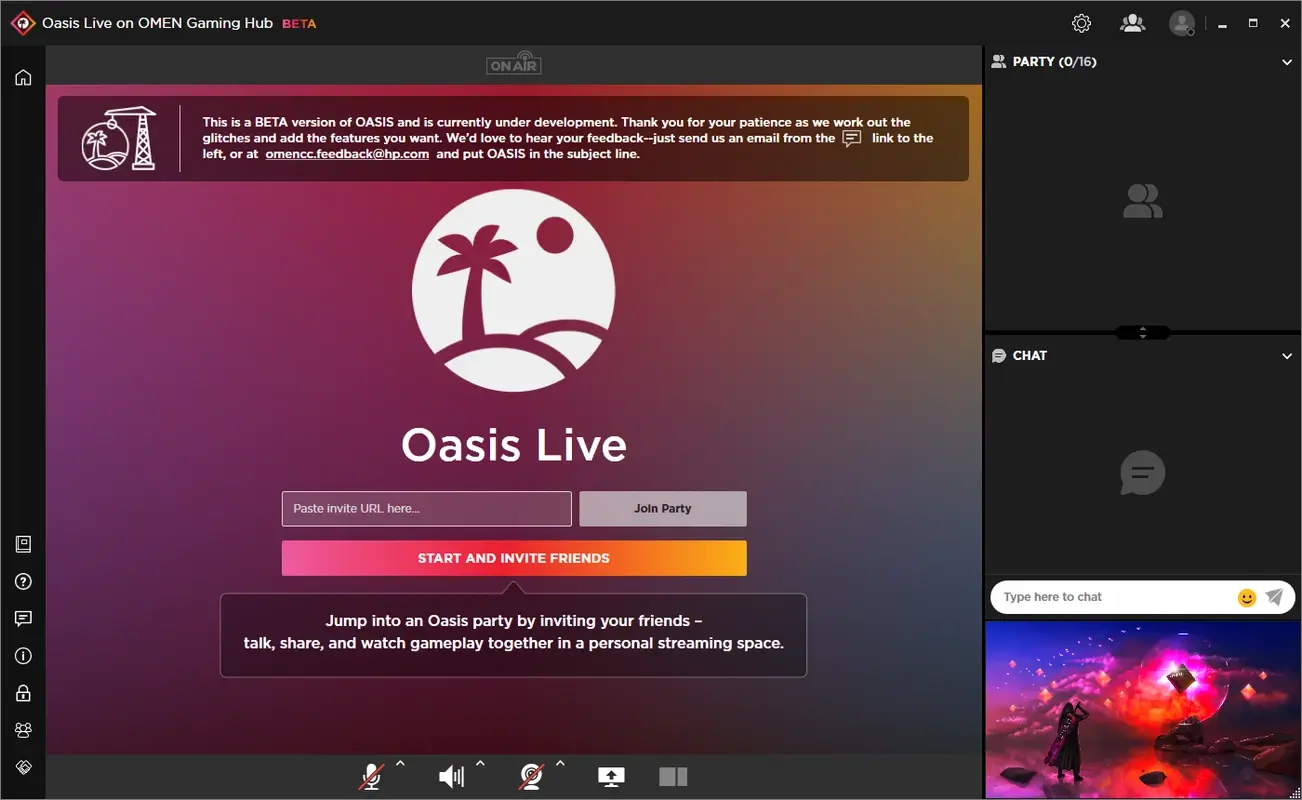
Task: Turn on the webcam
Action: coord(532,776)
